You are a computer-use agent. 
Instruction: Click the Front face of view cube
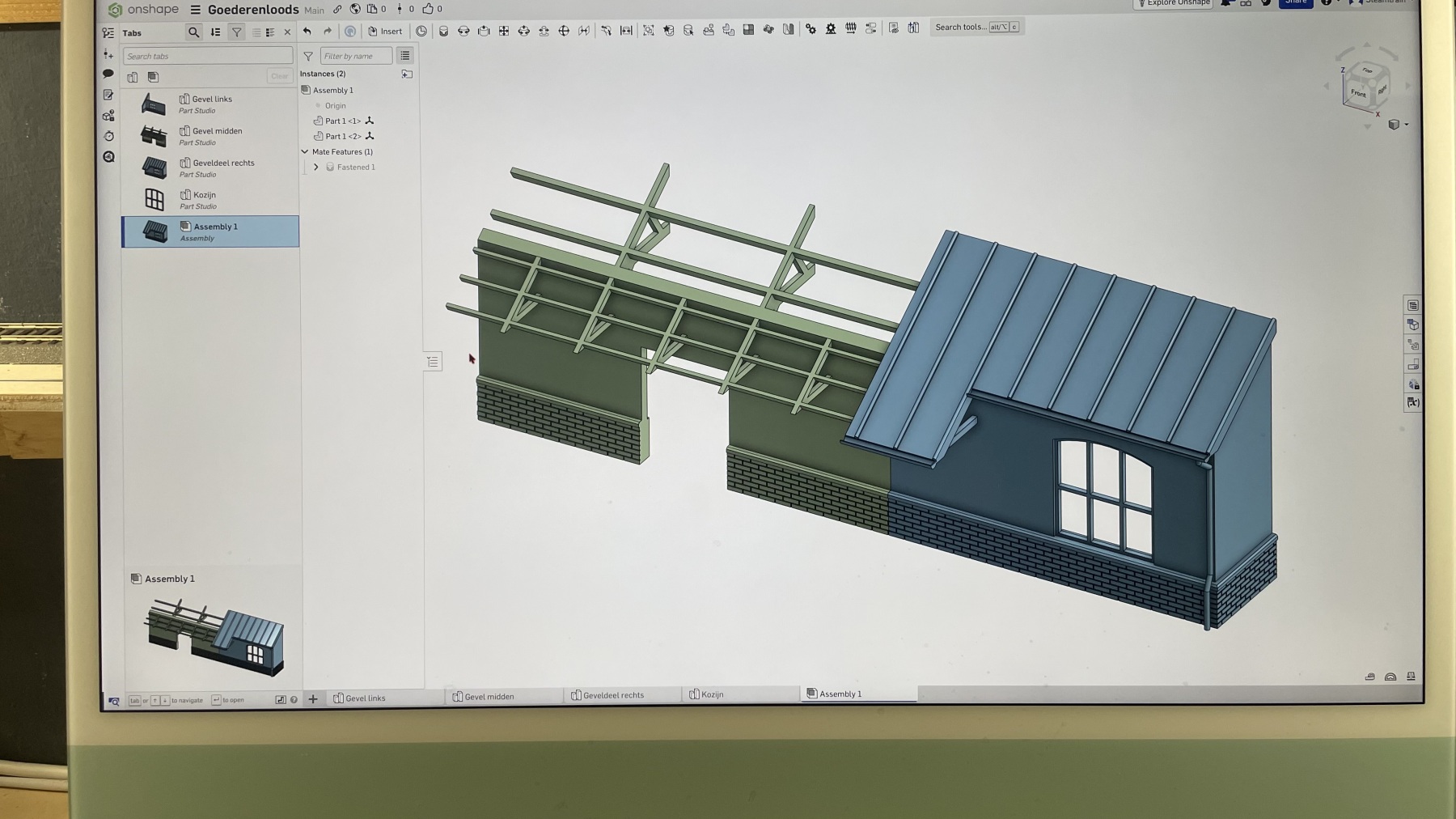pyautogui.click(x=1358, y=94)
